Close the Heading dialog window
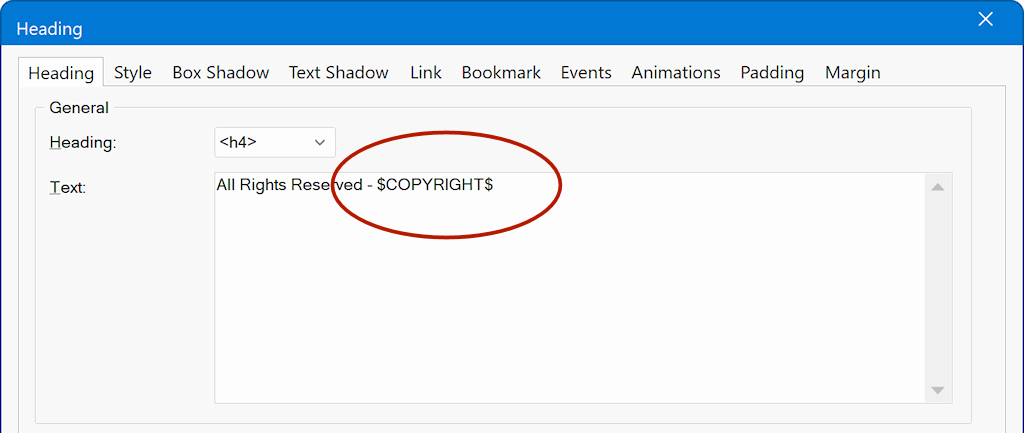Screen dimensions: 1024x433 [x=985, y=19]
